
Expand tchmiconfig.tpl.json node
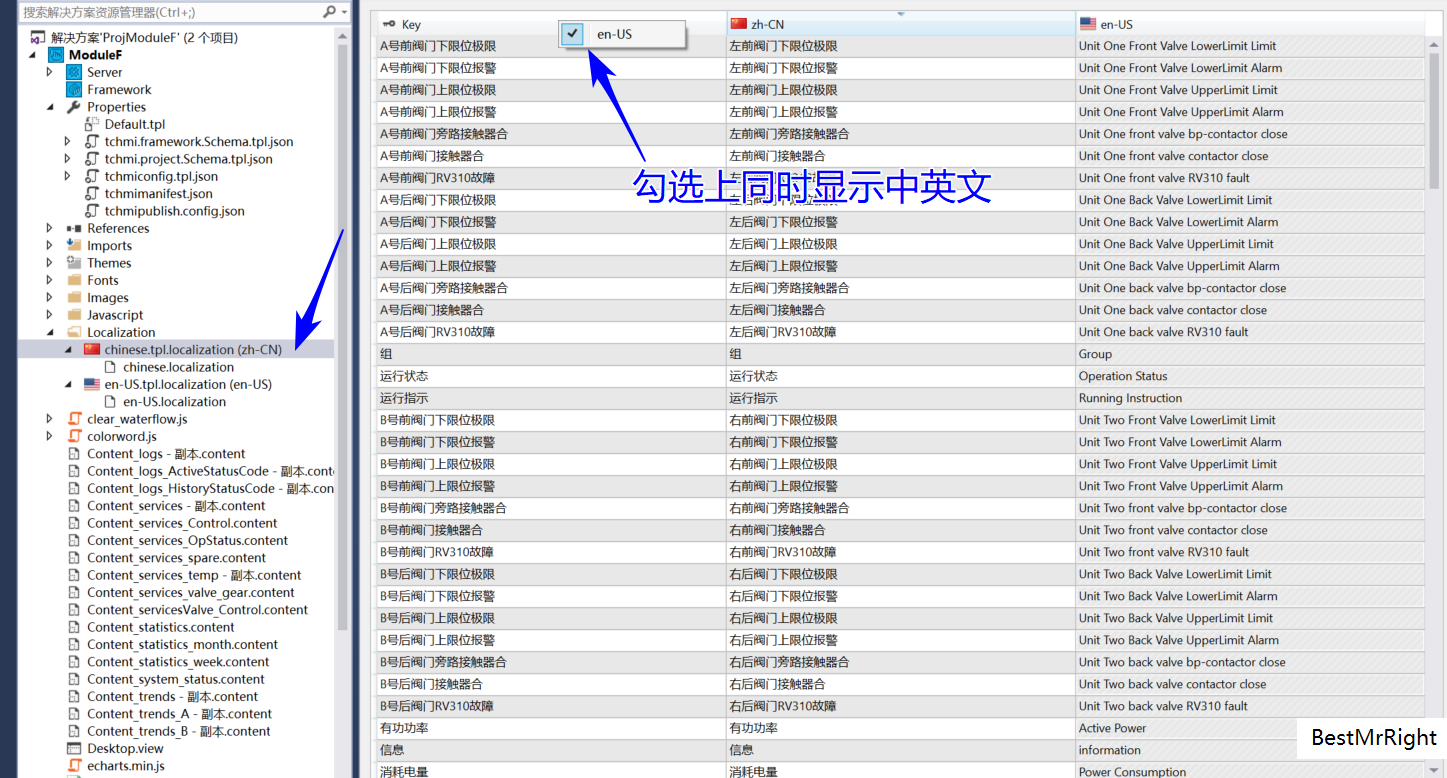[68, 176]
